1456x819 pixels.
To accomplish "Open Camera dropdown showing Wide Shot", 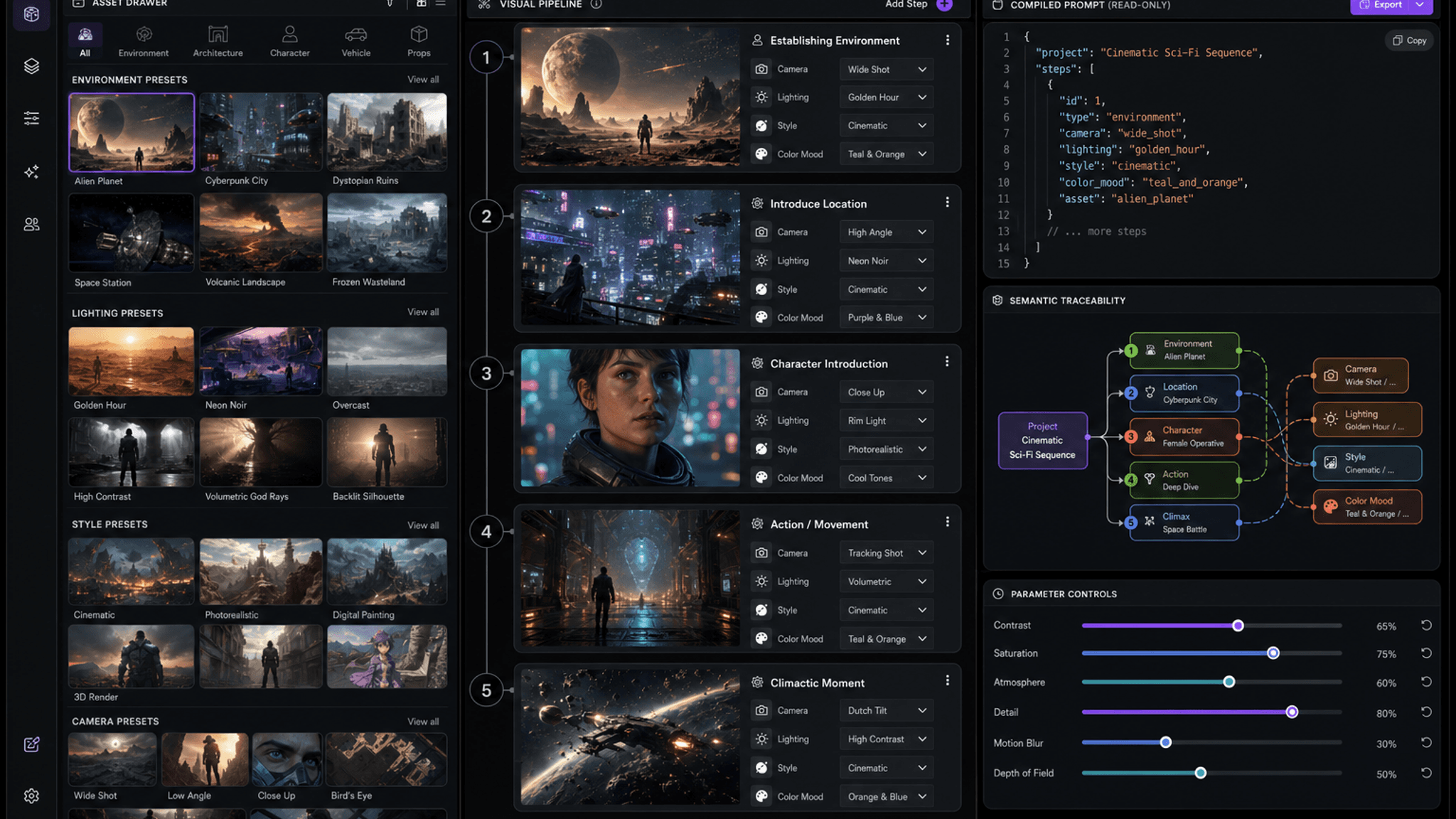I will point(886,69).
